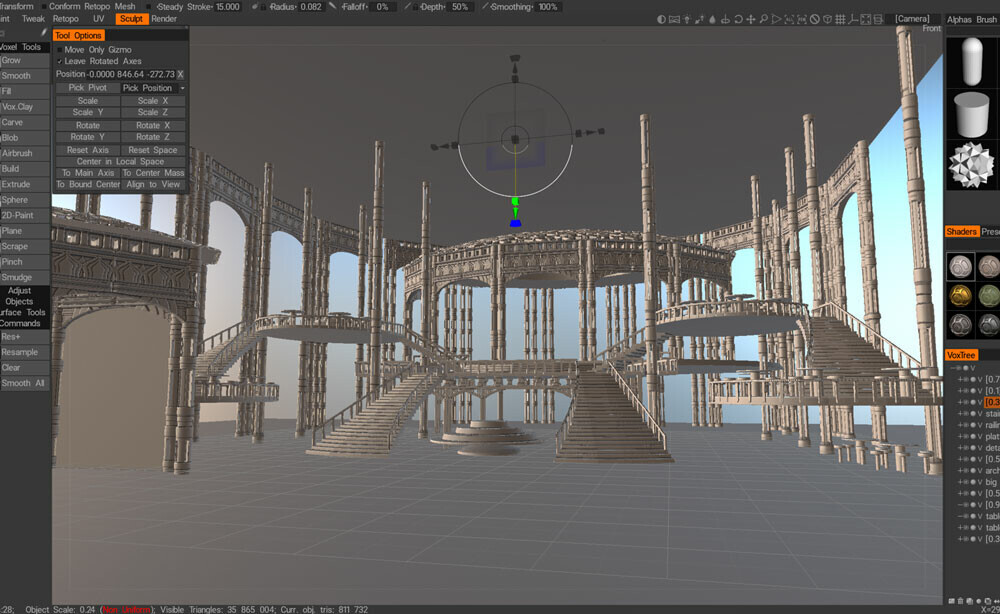Click the rotate-around-axis camera icon
Image resolution: width=1000 pixels, height=614 pixels.
pyautogui.click(x=725, y=20)
